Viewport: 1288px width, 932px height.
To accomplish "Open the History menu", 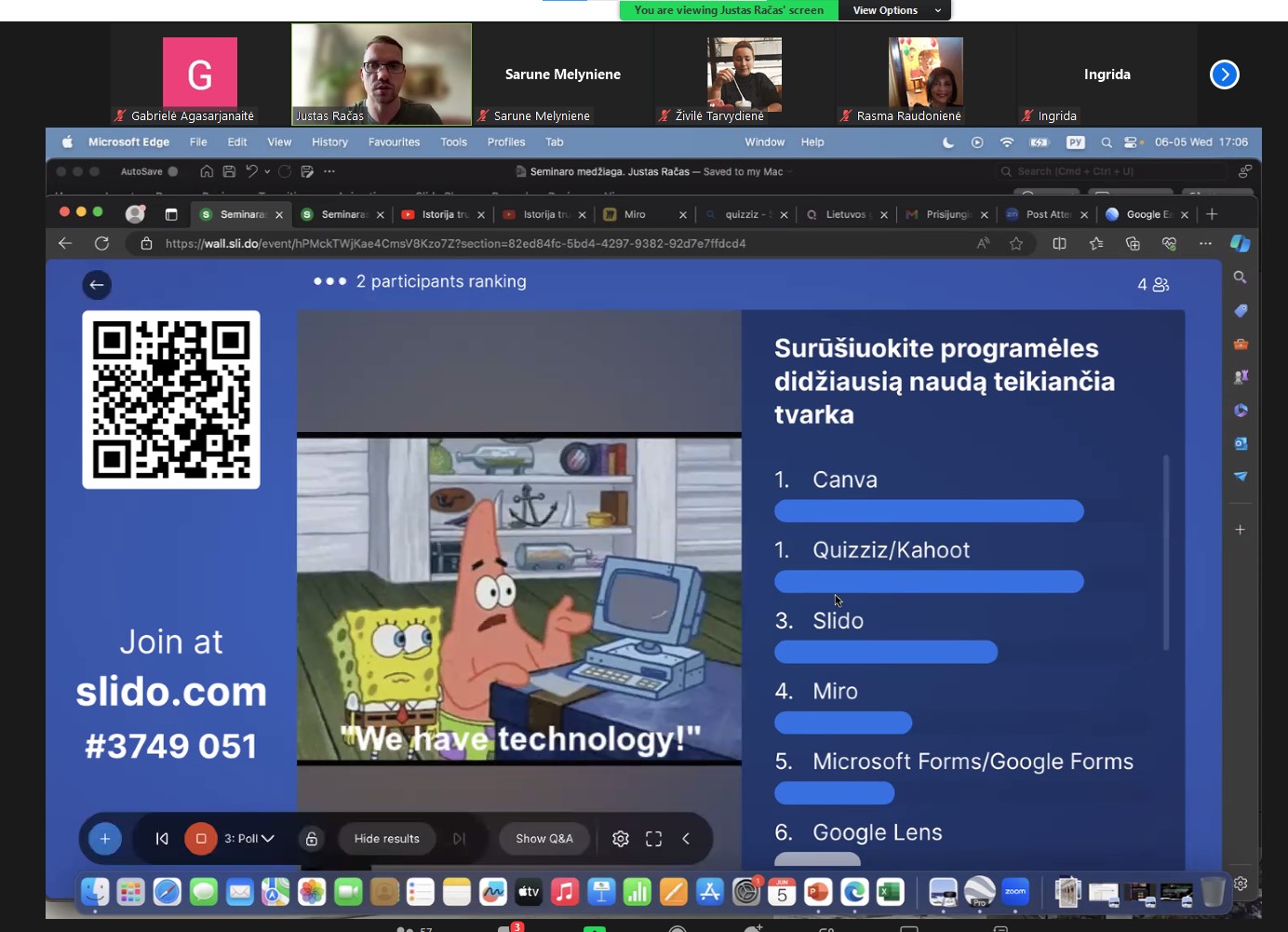I will tap(329, 142).
